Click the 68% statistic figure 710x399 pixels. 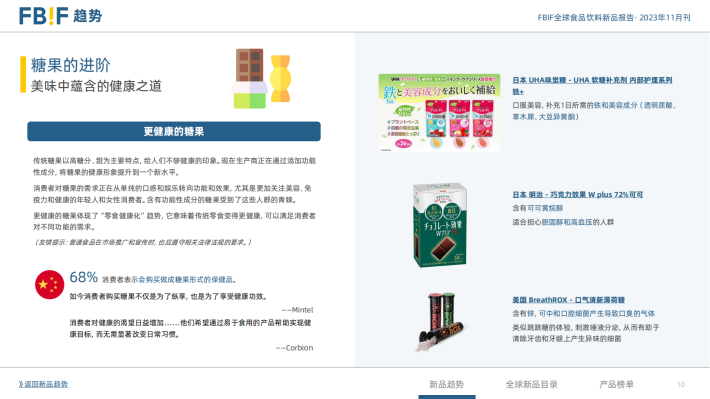[x=84, y=277]
